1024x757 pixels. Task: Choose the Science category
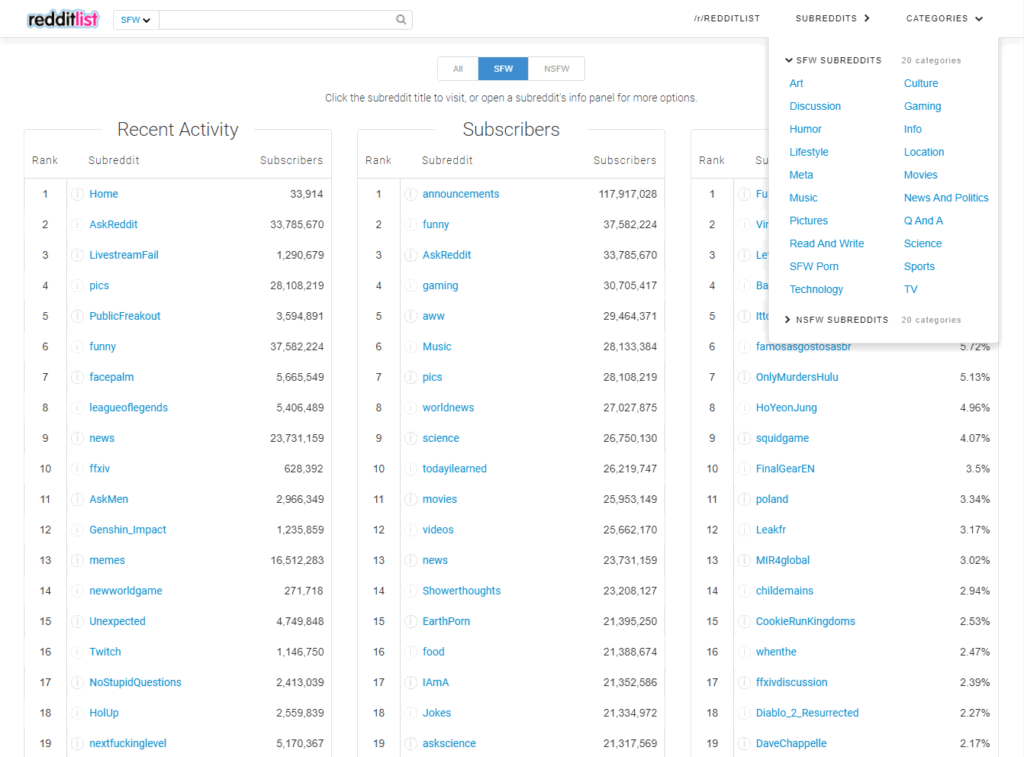922,243
